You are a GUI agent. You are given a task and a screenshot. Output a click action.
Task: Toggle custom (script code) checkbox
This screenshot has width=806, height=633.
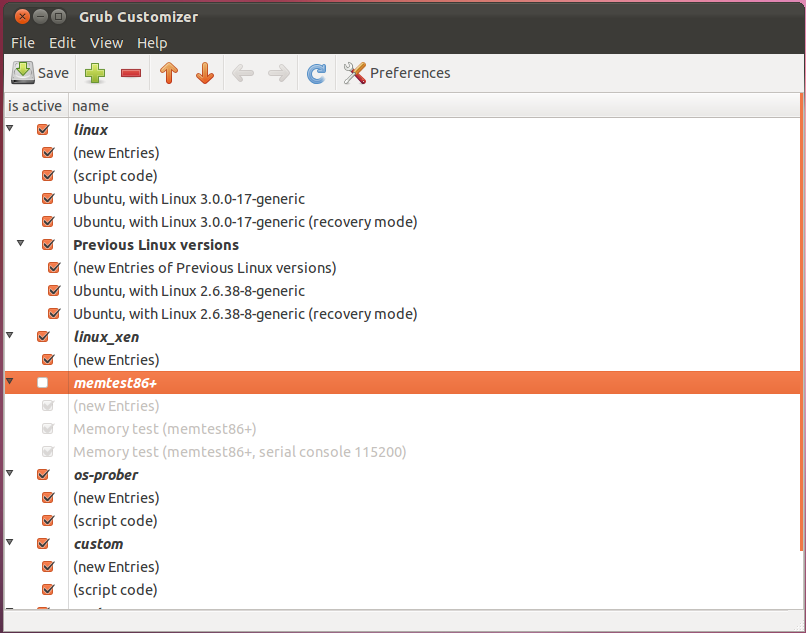tap(48, 589)
